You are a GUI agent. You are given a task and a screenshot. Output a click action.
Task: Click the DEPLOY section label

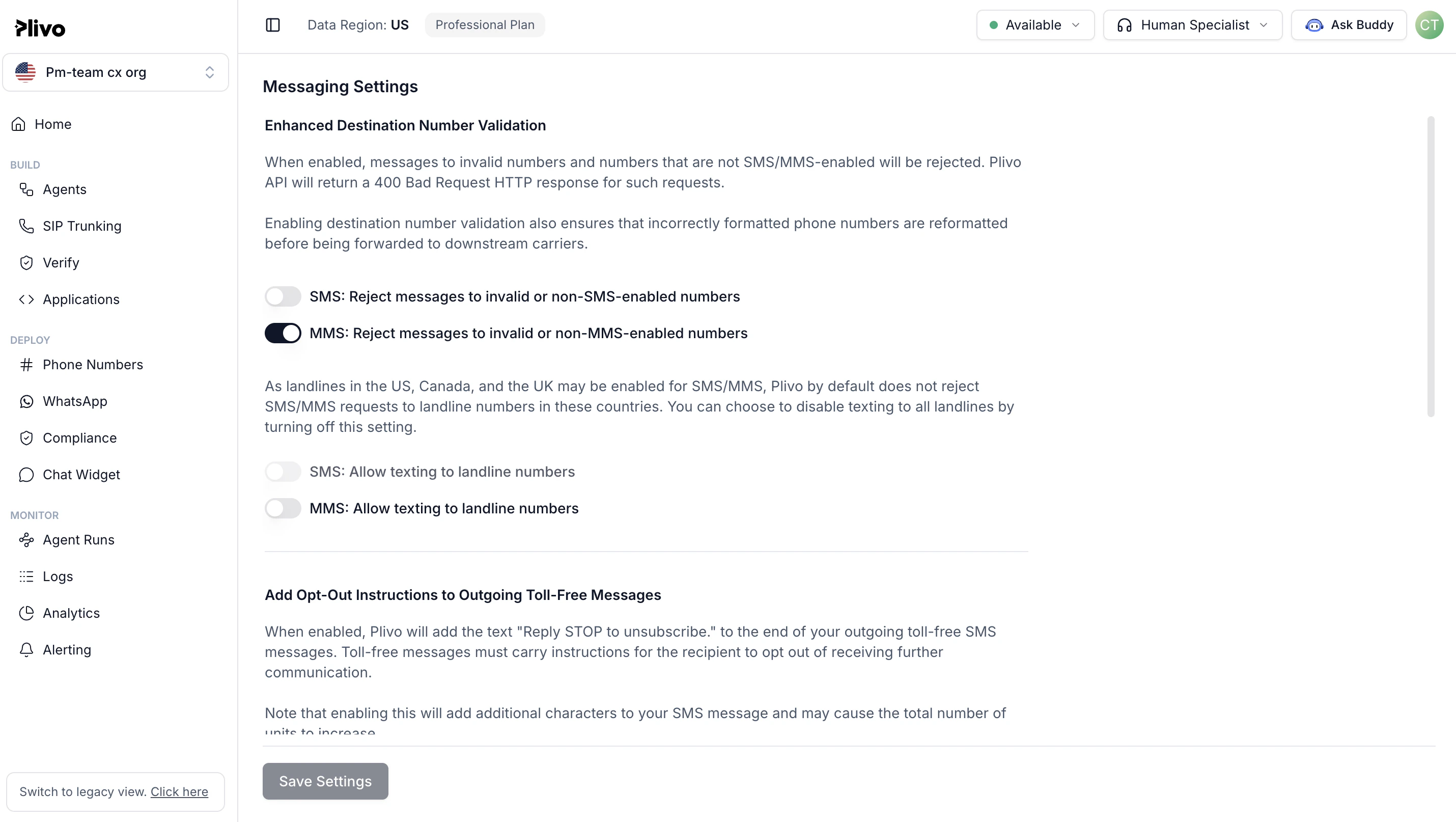(x=30, y=340)
